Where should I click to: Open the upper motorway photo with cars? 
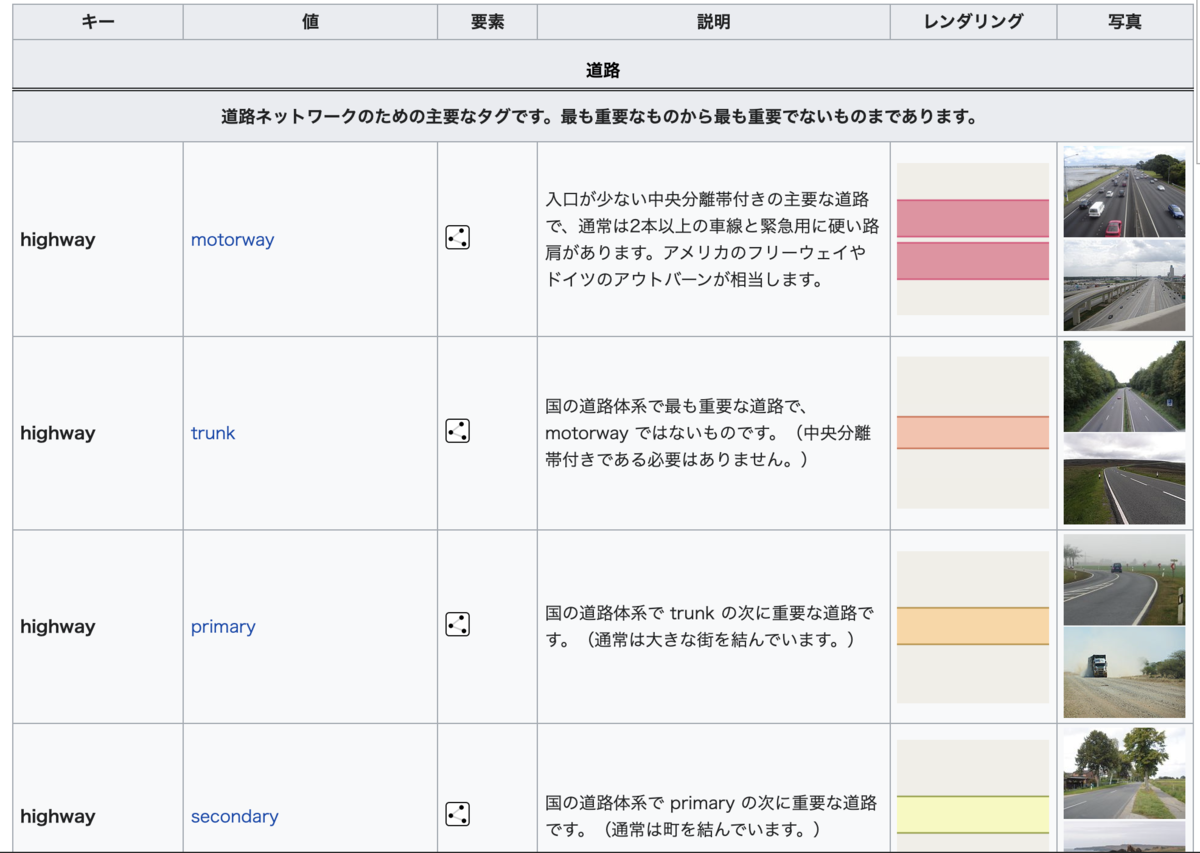(1124, 191)
